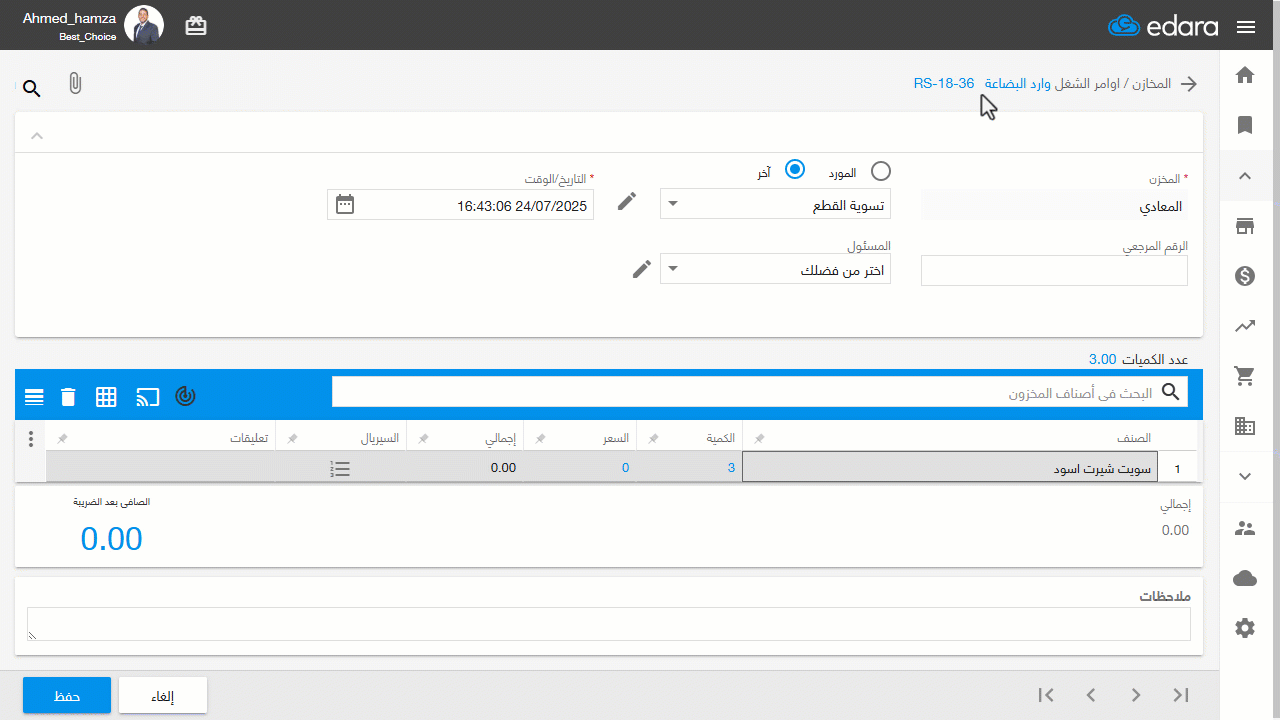Select the المورد radio button
This screenshot has height=720, width=1280.
point(880,172)
